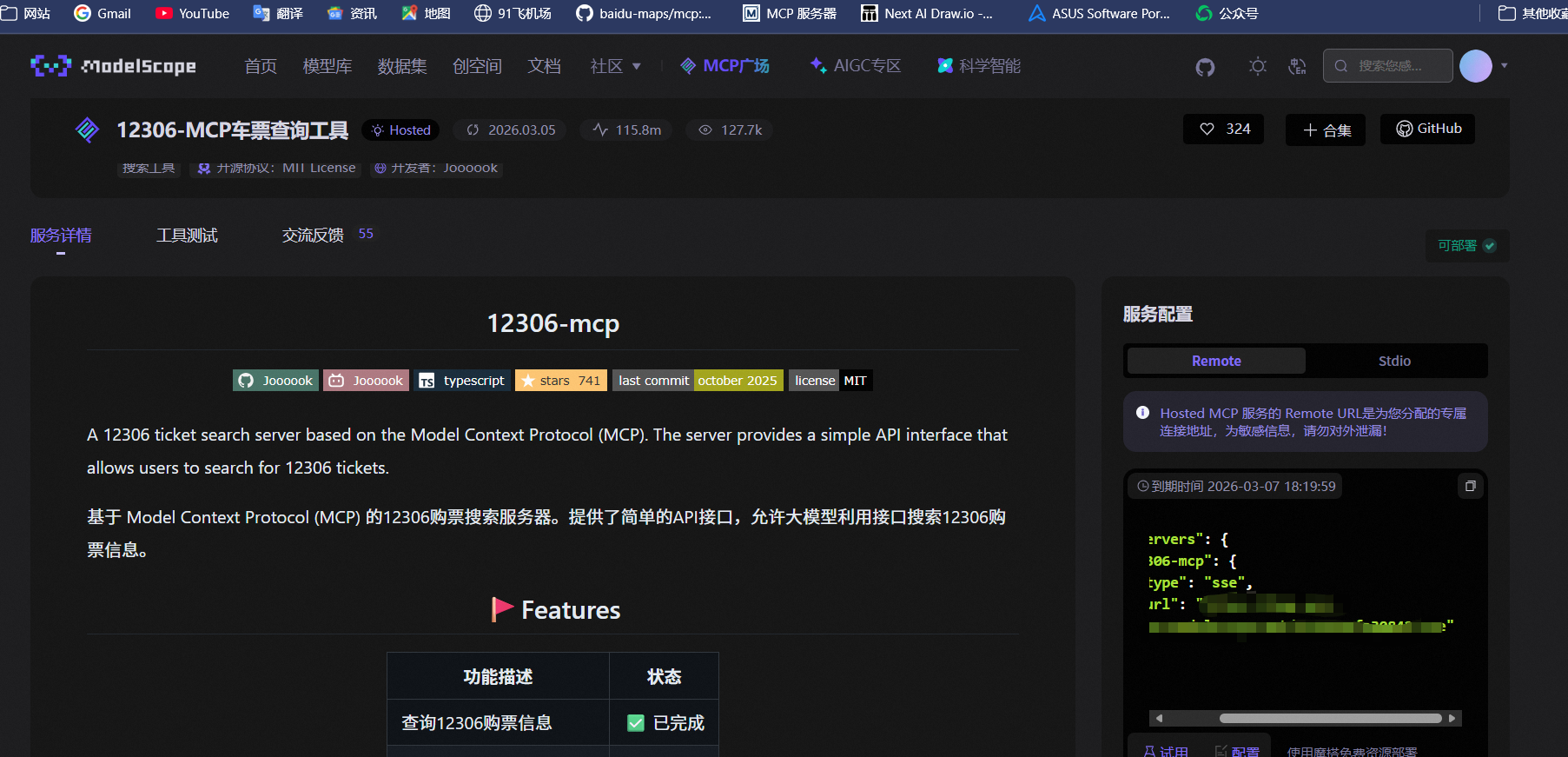Click the ModelScope logo
Viewport: 1568px width, 757px height.
pyautogui.click(x=113, y=66)
